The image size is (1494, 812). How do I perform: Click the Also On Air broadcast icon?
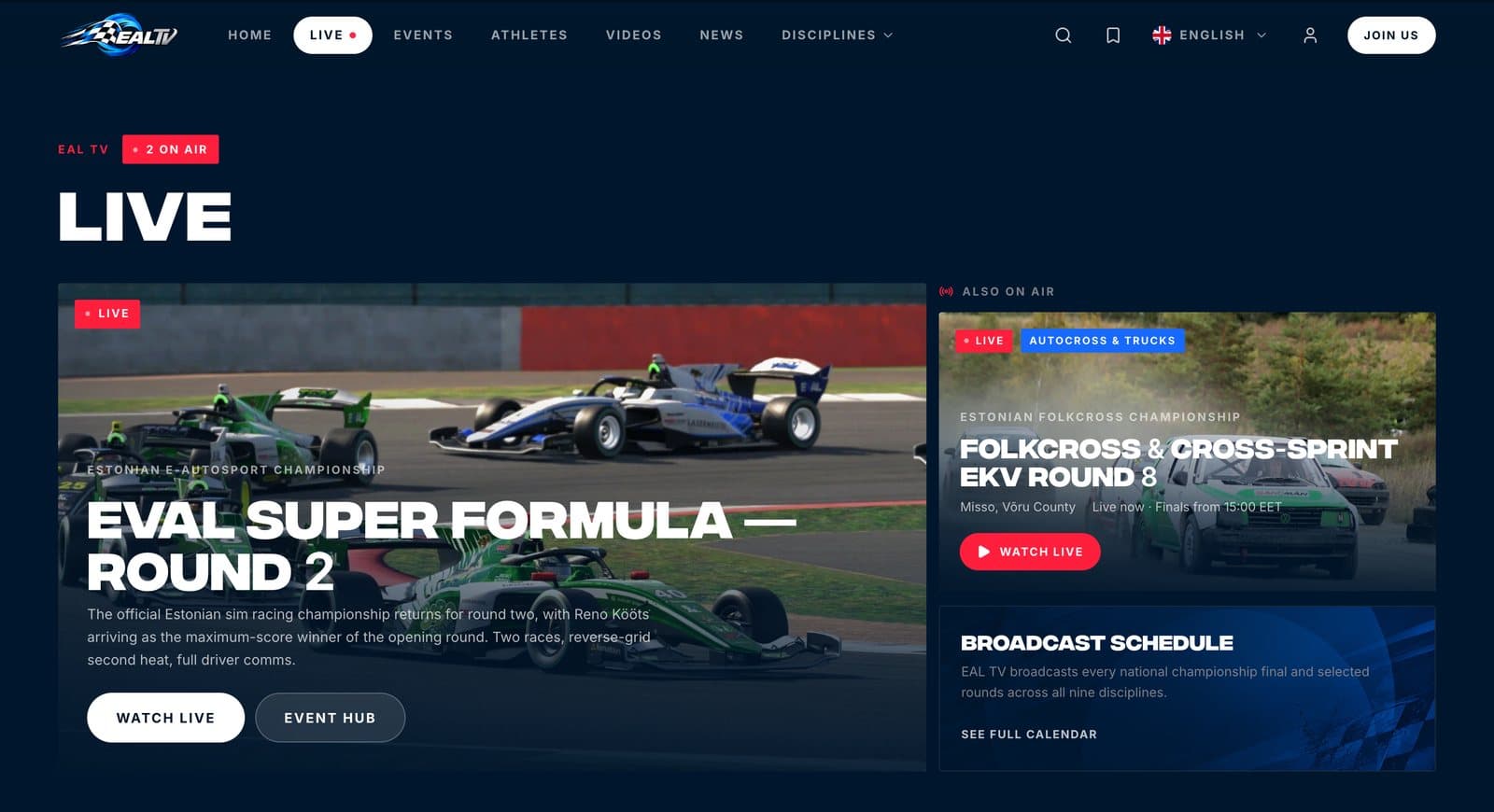[x=947, y=292]
